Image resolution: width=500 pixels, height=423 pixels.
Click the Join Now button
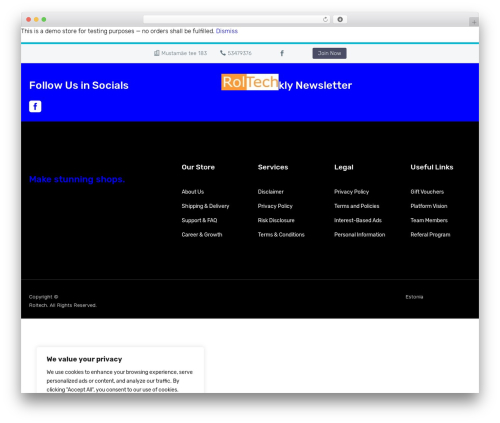[x=329, y=53]
